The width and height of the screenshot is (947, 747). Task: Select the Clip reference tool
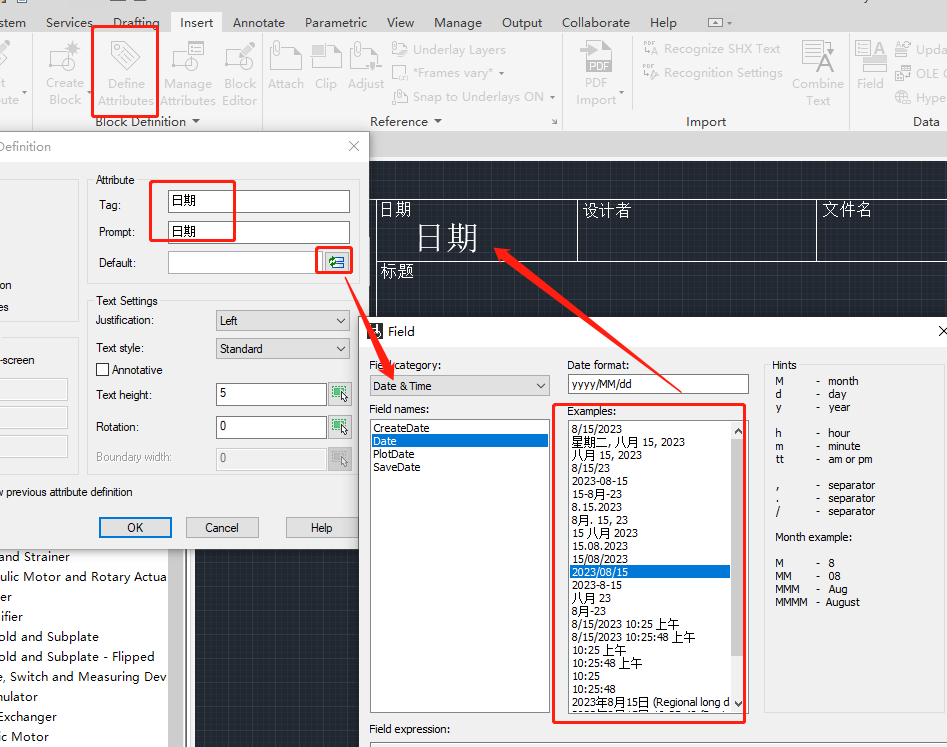pyautogui.click(x=326, y=65)
